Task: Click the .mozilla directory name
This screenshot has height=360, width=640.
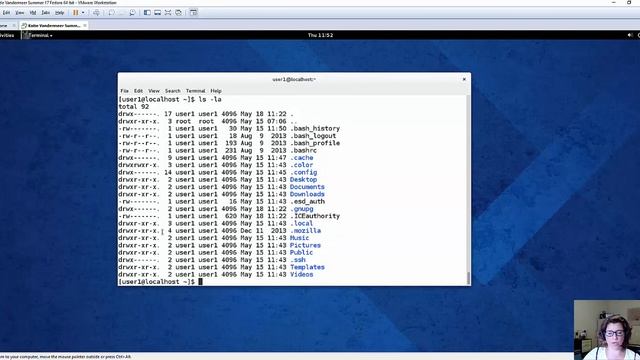Action: point(306,231)
